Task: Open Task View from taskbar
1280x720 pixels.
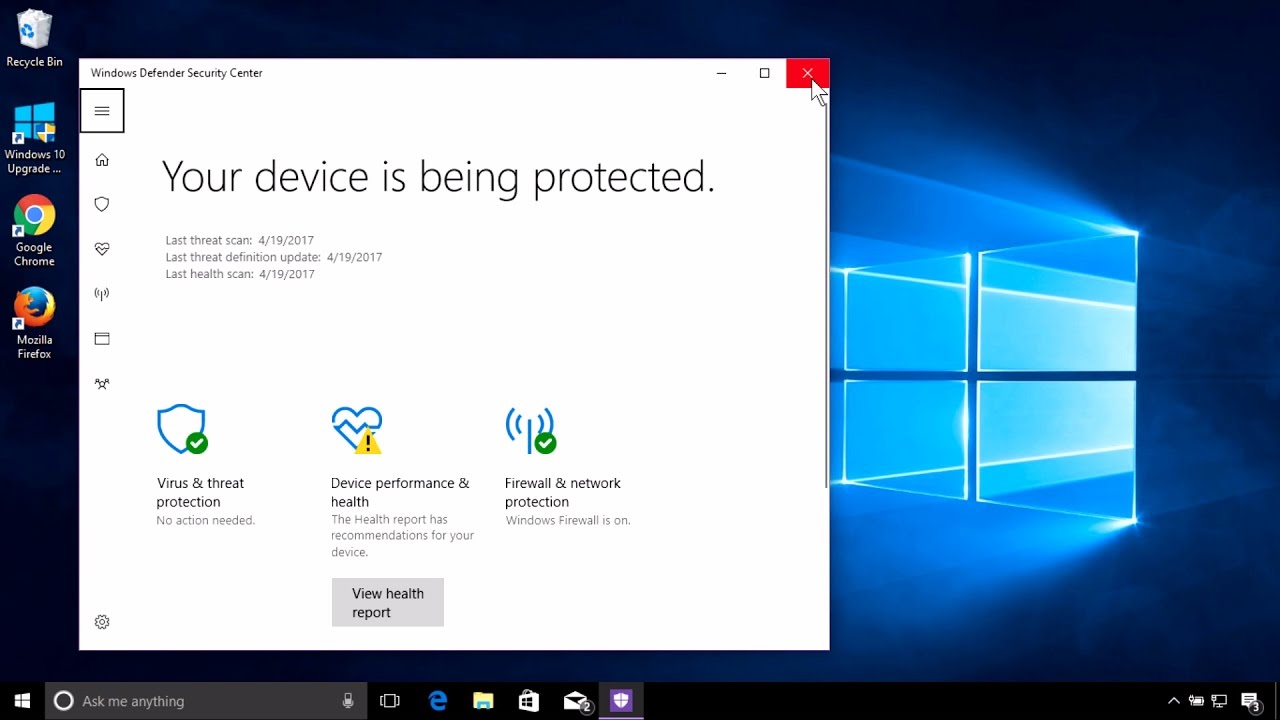Action: (x=390, y=700)
